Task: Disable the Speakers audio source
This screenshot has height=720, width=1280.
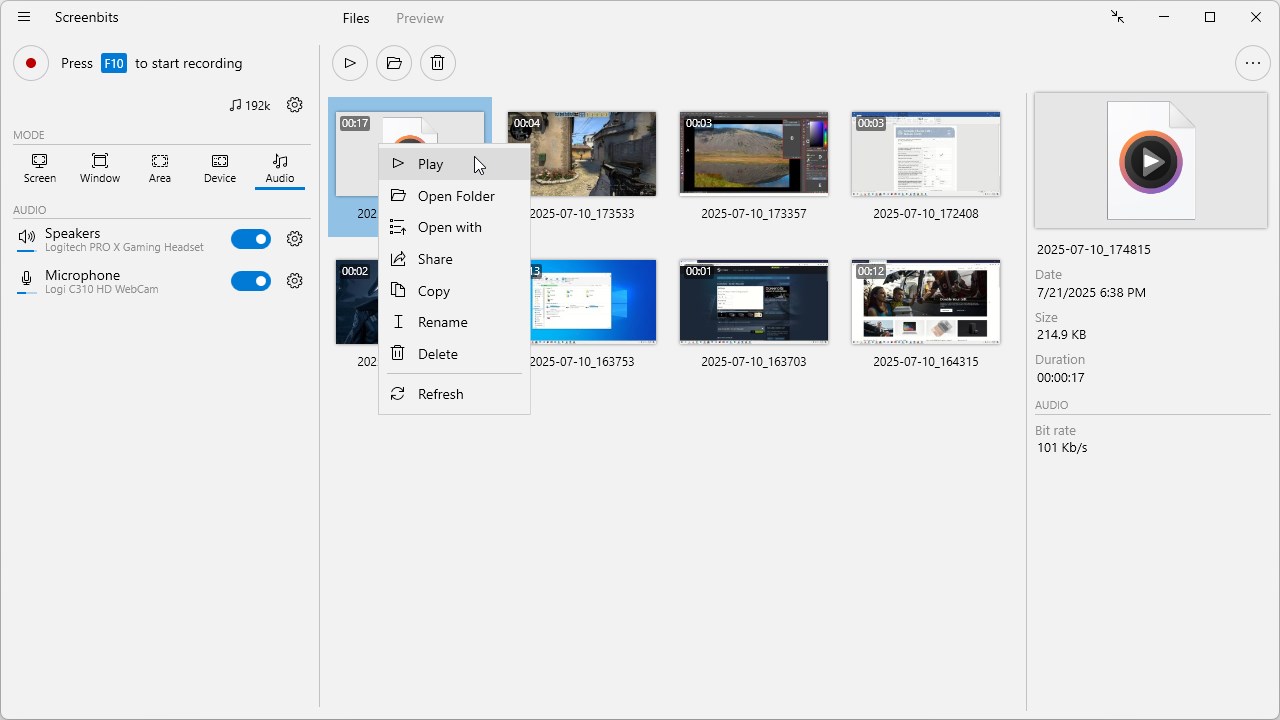Action: [251, 238]
